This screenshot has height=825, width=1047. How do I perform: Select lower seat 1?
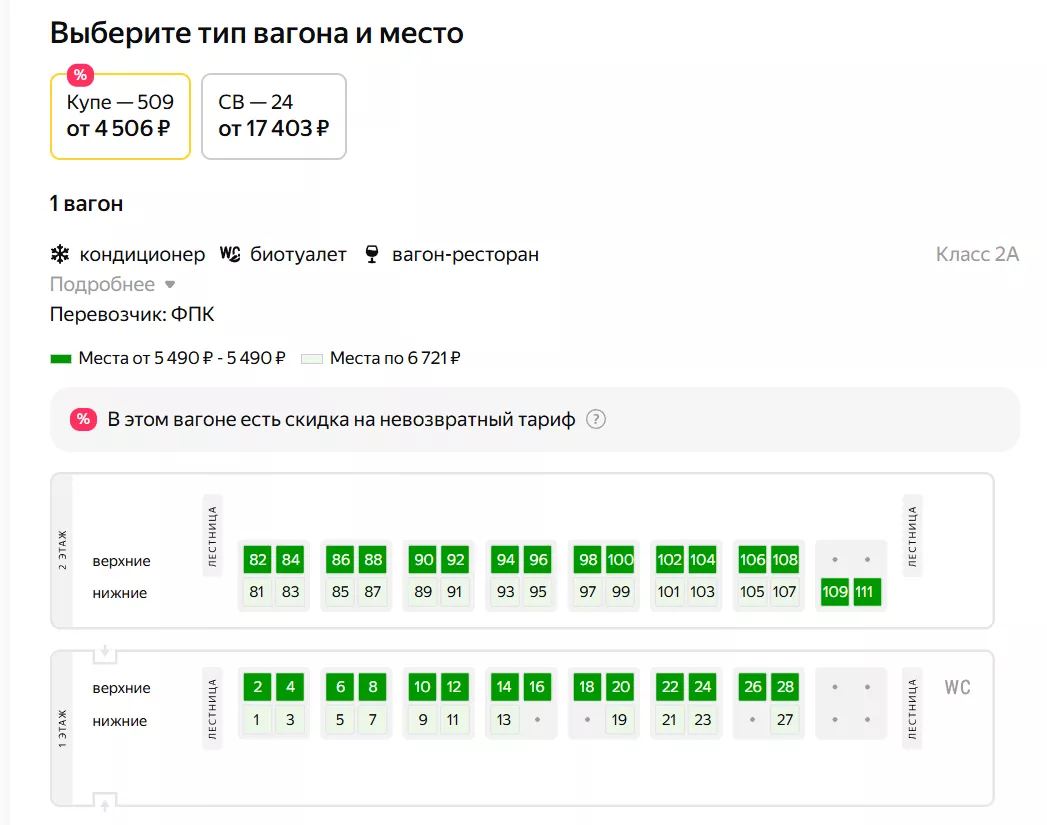point(257,720)
